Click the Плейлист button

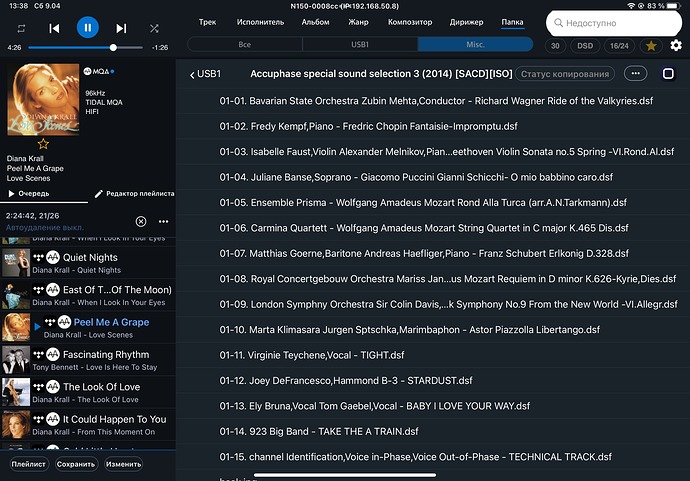29,464
